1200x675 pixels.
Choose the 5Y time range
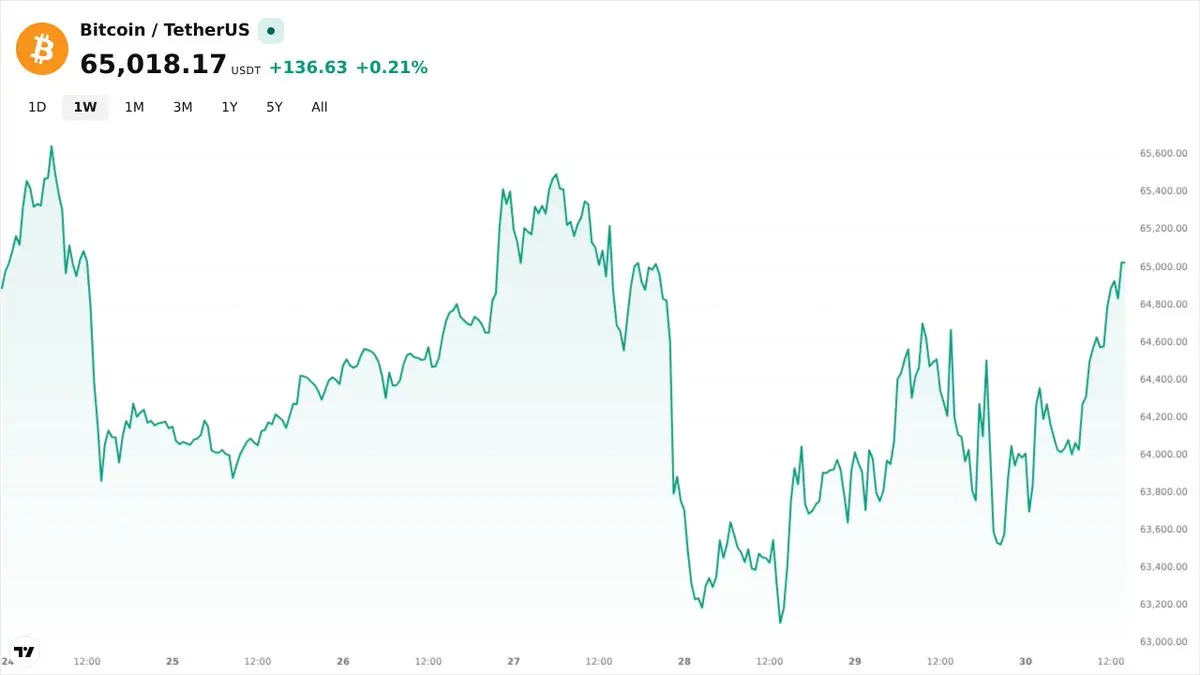[274, 107]
